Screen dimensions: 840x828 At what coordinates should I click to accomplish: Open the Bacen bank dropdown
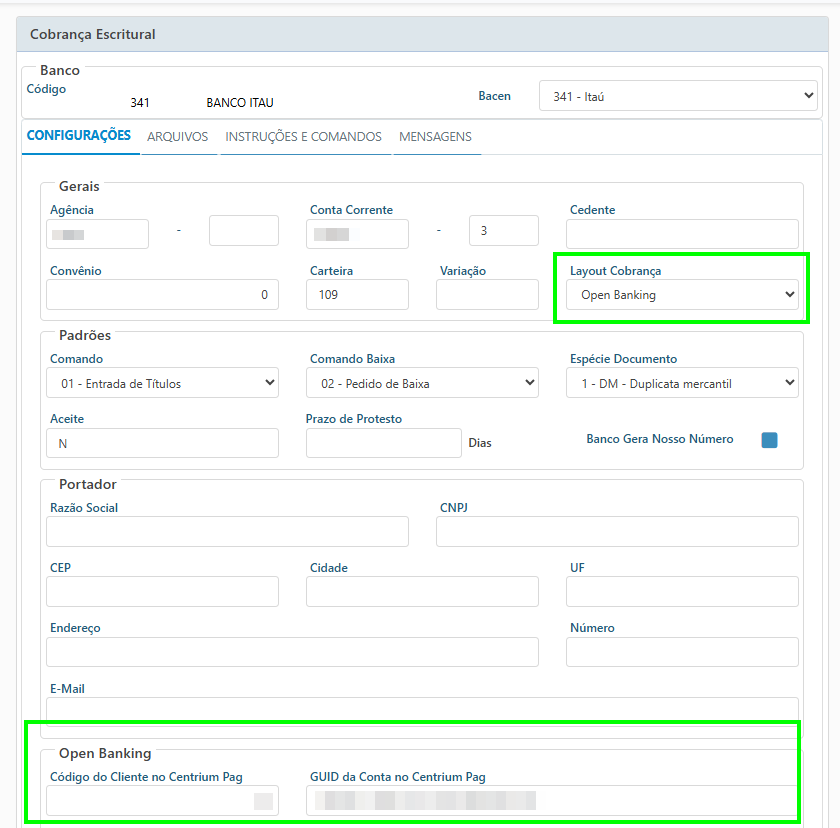[x=678, y=97]
